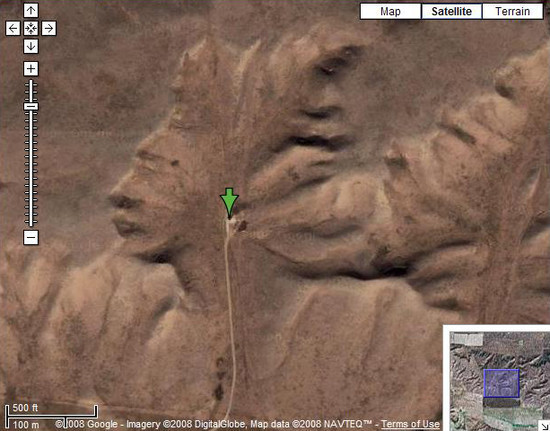Pan the map up with the arrow
This screenshot has height=431, width=550.
[x=31, y=11]
